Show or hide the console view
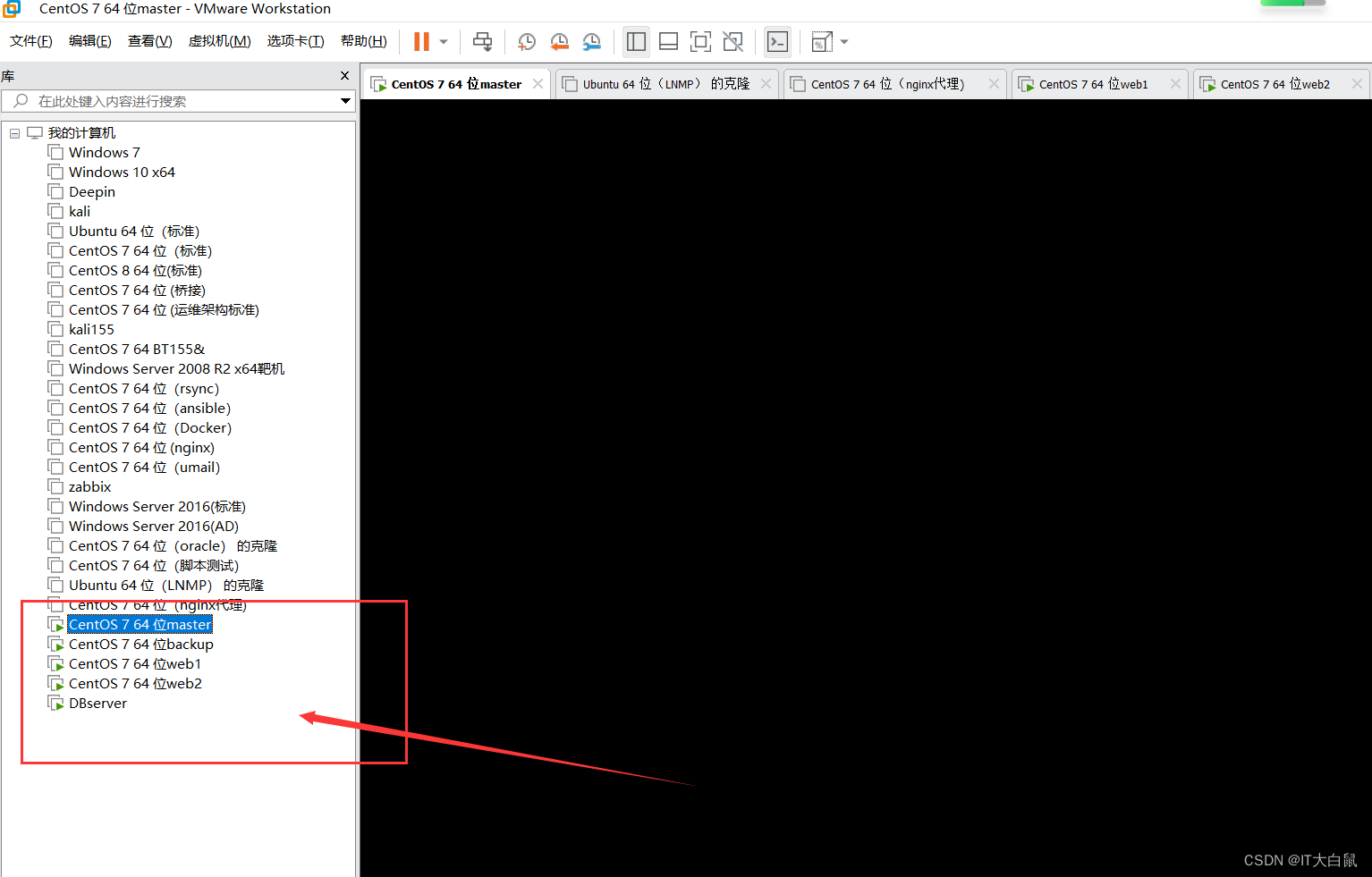Image resolution: width=1372 pixels, height=877 pixels. tap(777, 41)
